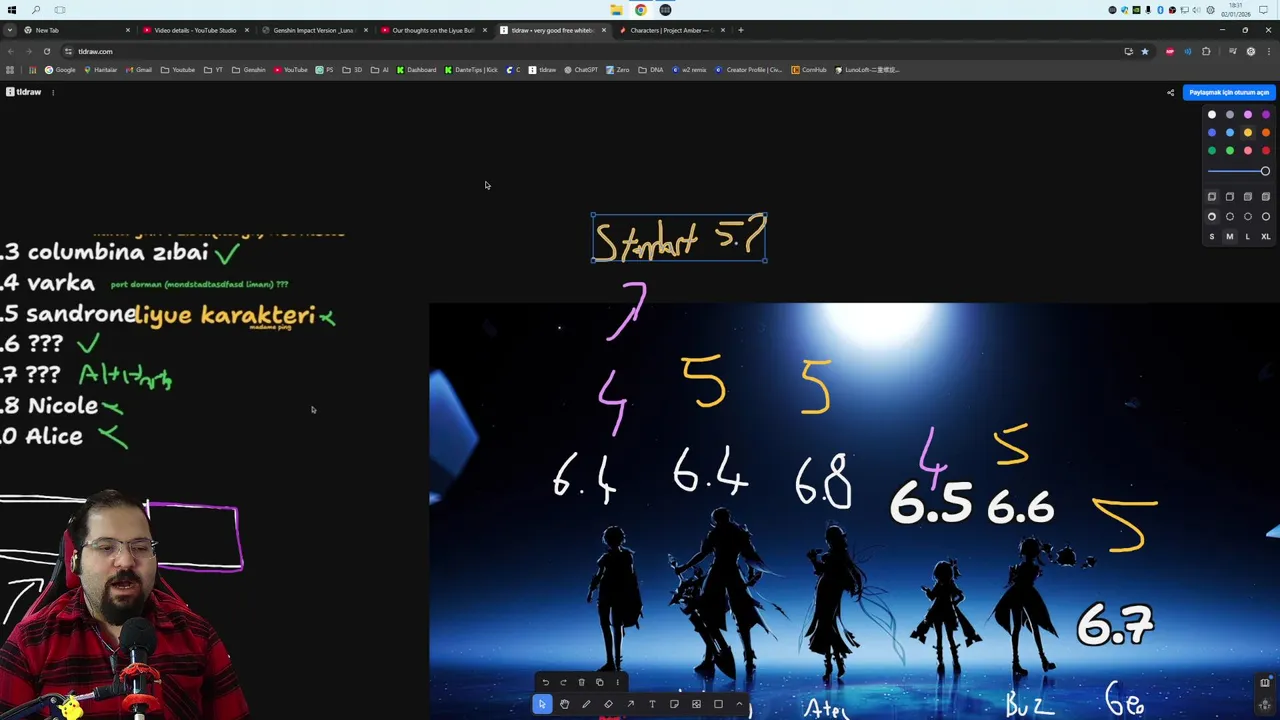Screen dimensions: 1280x720
Task: Choose the third fill style option
Action: (1248, 197)
